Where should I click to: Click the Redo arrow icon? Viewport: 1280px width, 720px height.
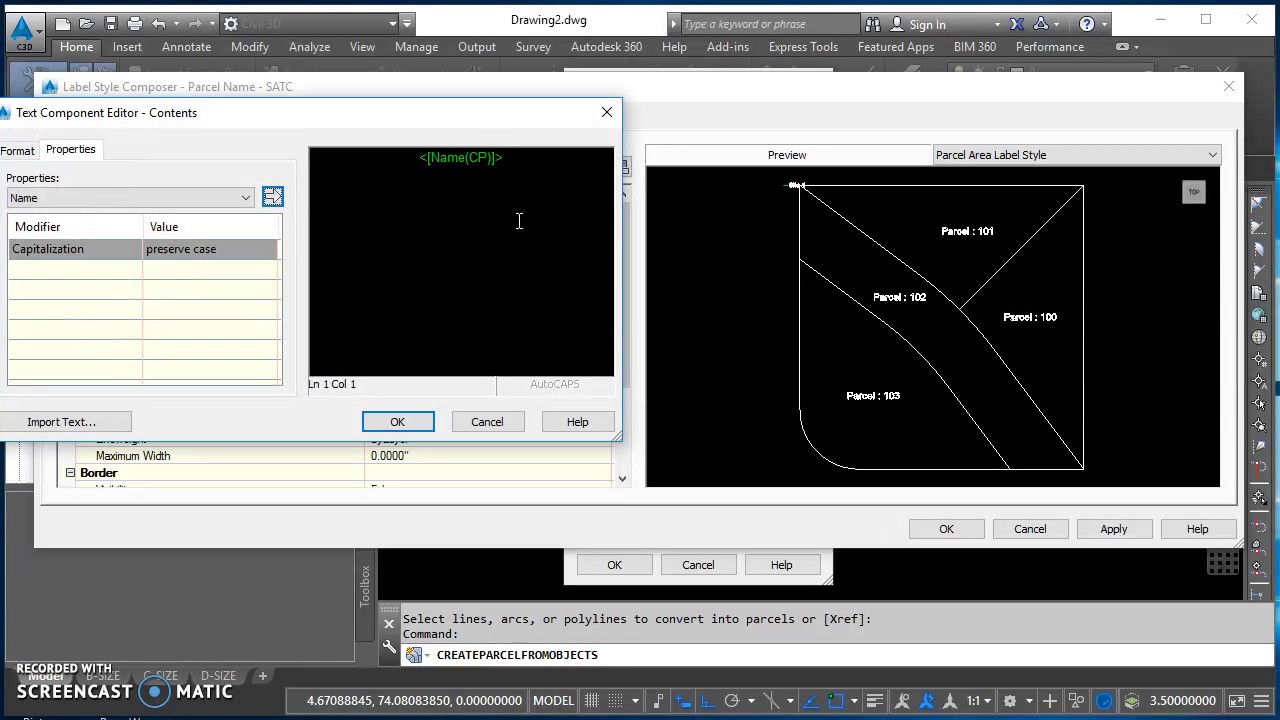click(x=195, y=24)
